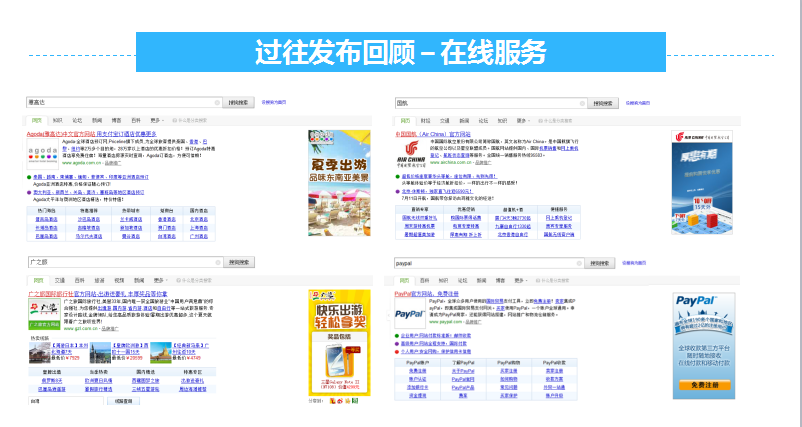
Task: Open 上海酒店 link in Agoda table
Action: click(x=198, y=228)
